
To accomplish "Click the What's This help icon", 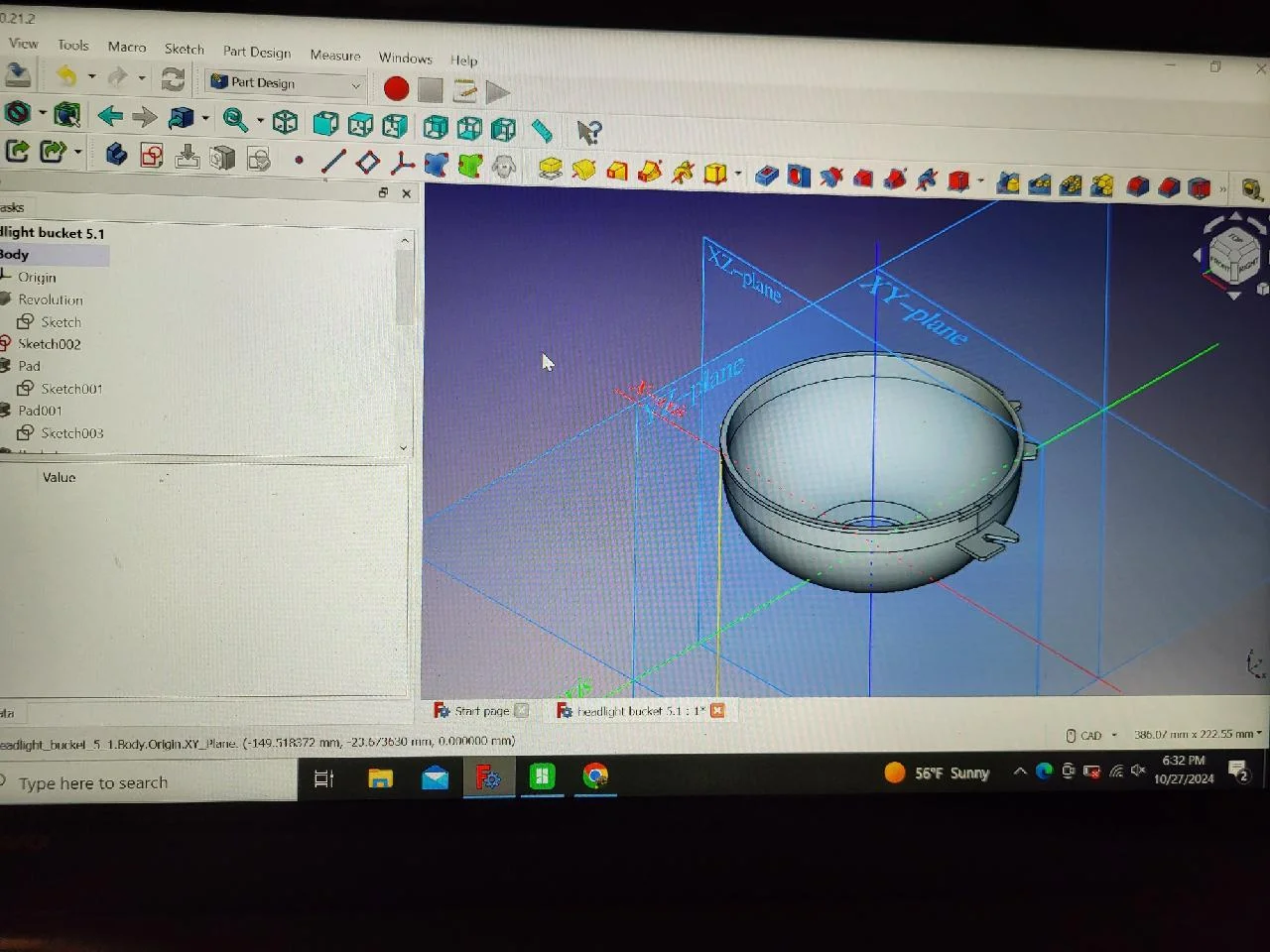I will [588, 131].
